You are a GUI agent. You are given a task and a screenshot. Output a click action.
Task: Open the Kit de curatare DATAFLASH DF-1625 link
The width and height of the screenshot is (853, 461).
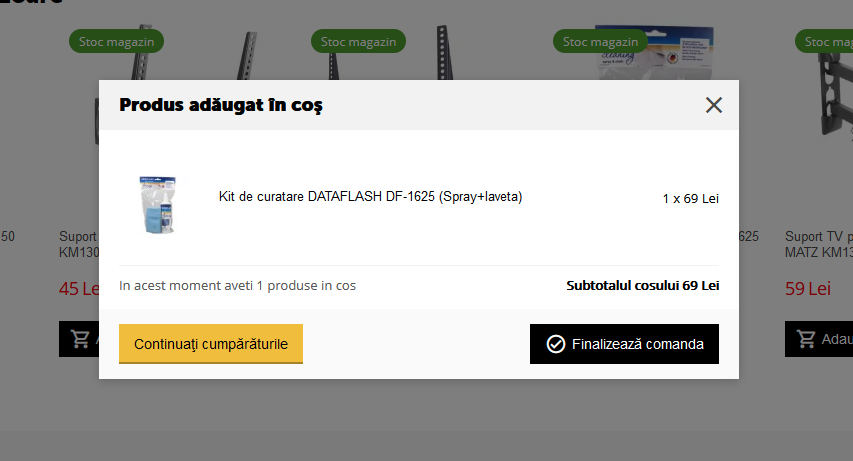370,196
